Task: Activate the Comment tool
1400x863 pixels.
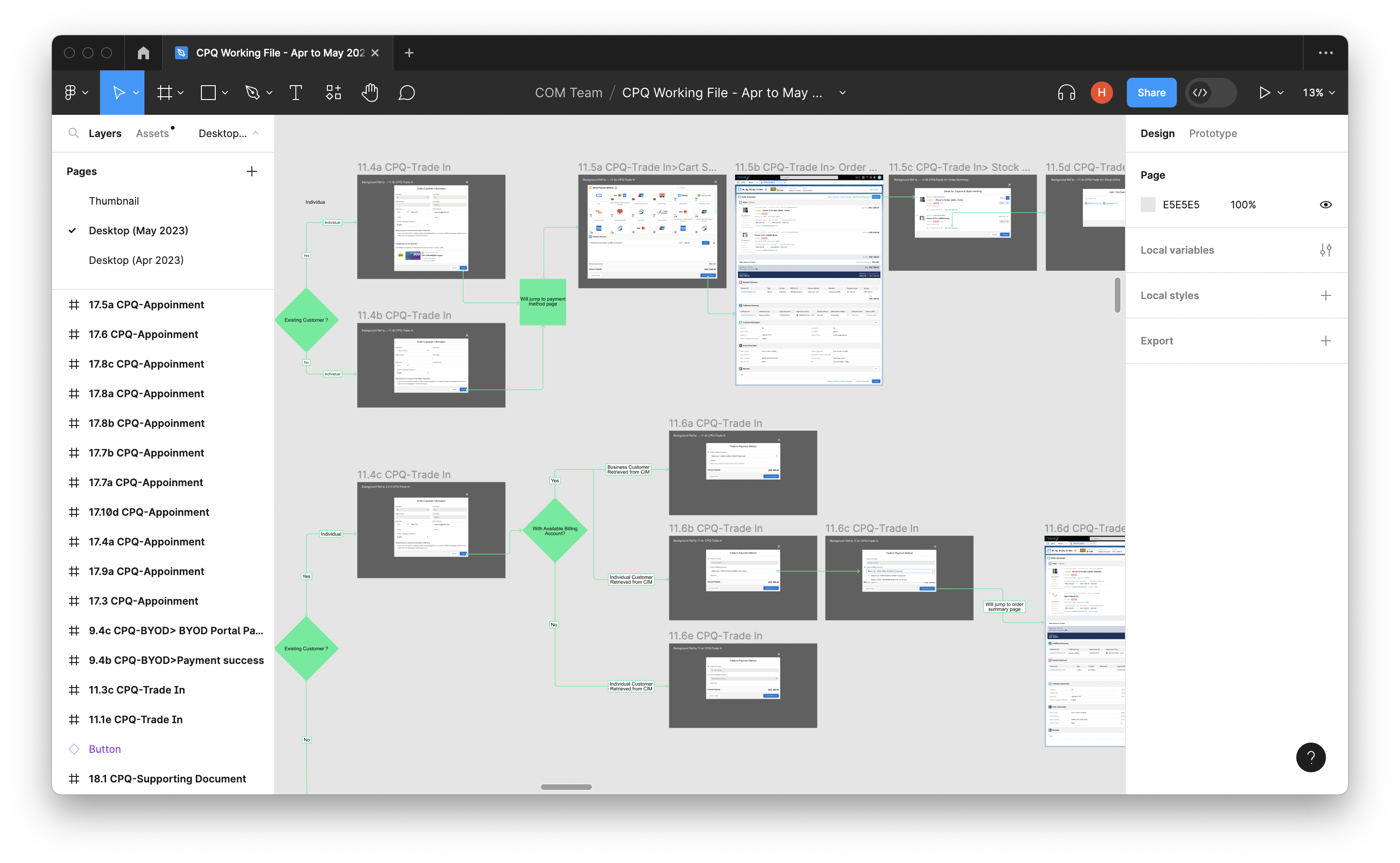Action: [406, 93]
